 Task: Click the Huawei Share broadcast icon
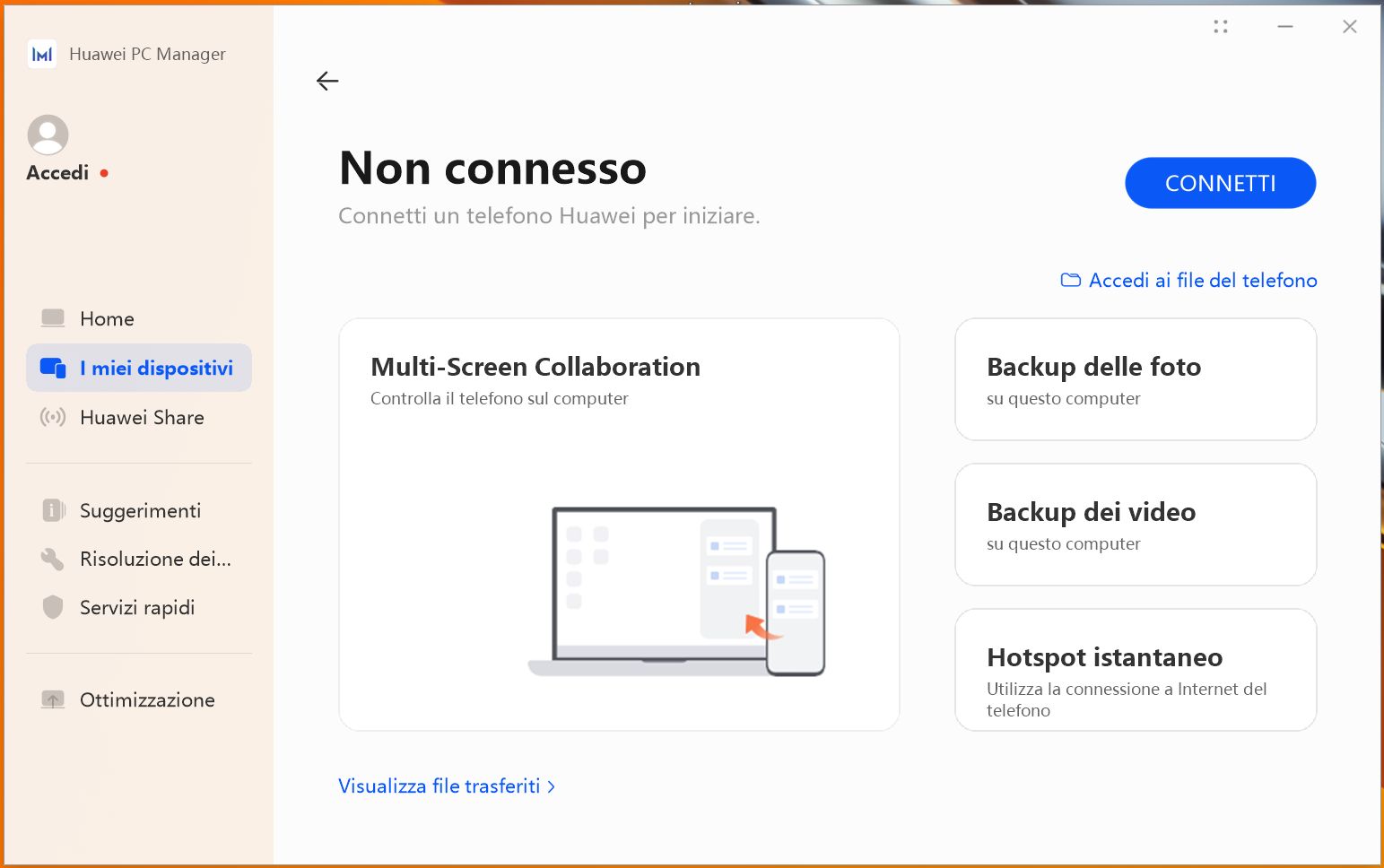(x=53, y=417)
